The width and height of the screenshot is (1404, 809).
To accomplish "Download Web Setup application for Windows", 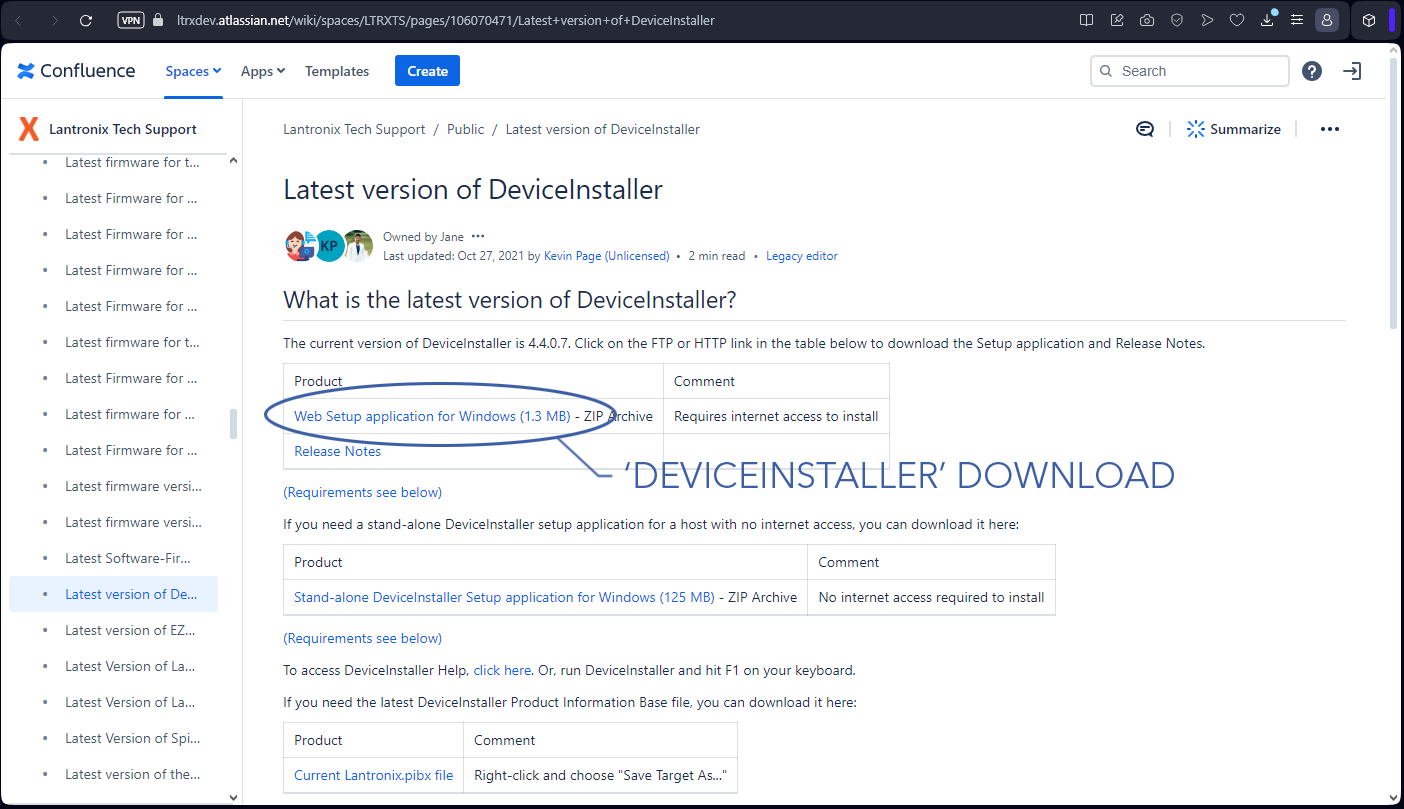I will coord(432,416).
